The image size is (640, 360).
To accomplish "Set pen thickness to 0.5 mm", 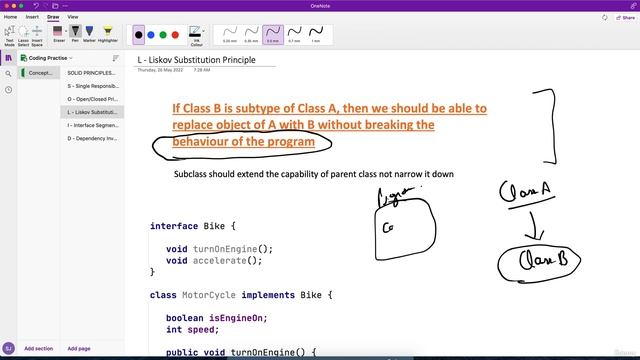I will pyautogui.click(x=273, y=35).
